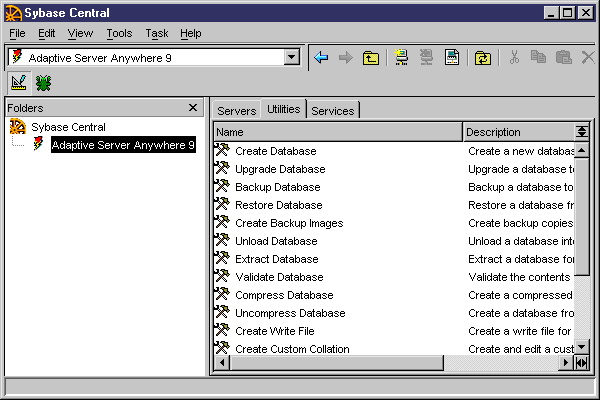This screenshot has height=400, width=600.
Task: Click the Back arrow toolbar icon
Action: click(321, 58)
